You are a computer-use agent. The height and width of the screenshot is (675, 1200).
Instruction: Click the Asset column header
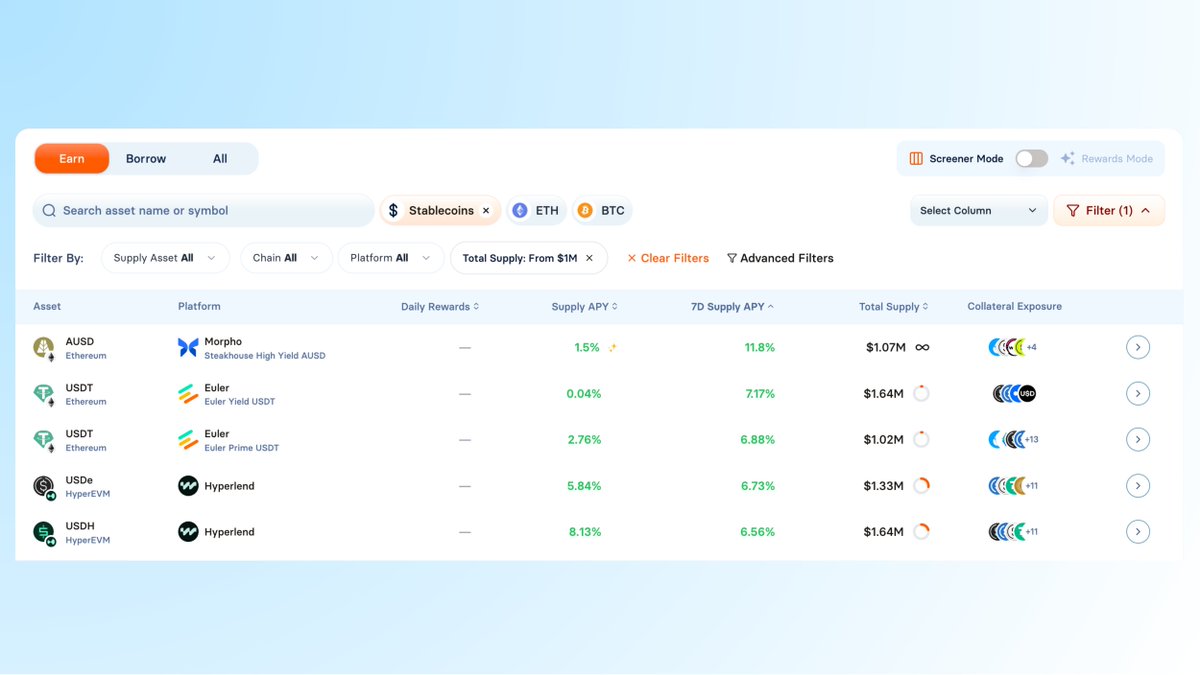pos(47,307)
